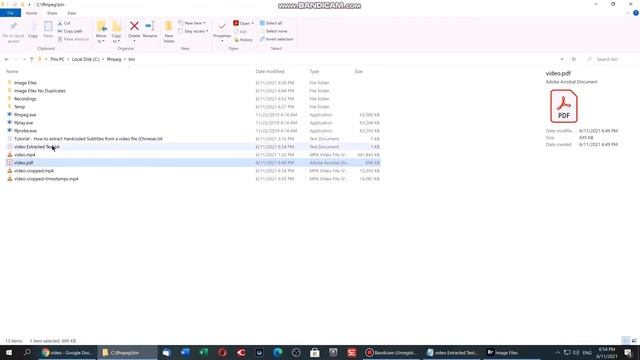Open the Easy access dropdown
Screen dimensions: 640x360
(x=193, y=31)
